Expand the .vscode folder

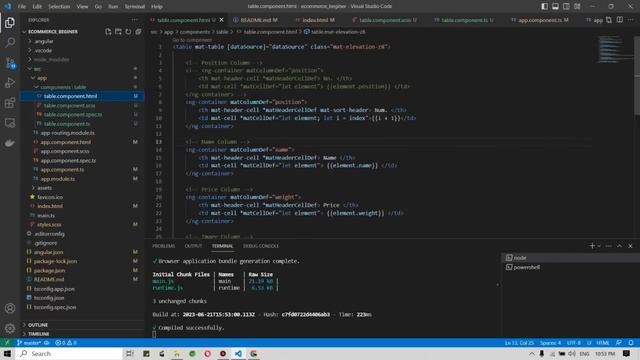pyautogui.click(x=82, y=50)
